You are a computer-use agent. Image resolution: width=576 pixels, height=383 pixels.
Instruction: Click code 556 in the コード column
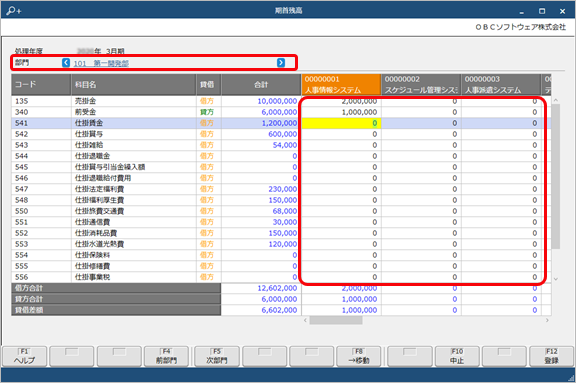[22, 277]
